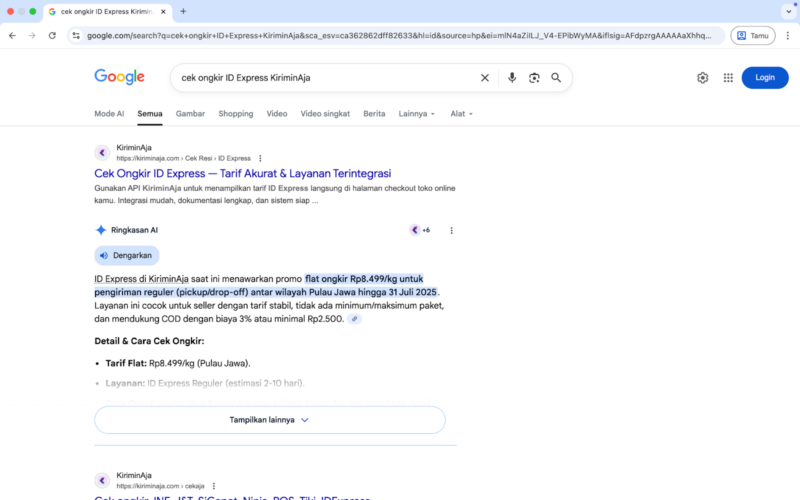The width and height of the screenshot is (800, 500).
Task: Click the magnifying glass search button
Action: (x=556, y=78)
